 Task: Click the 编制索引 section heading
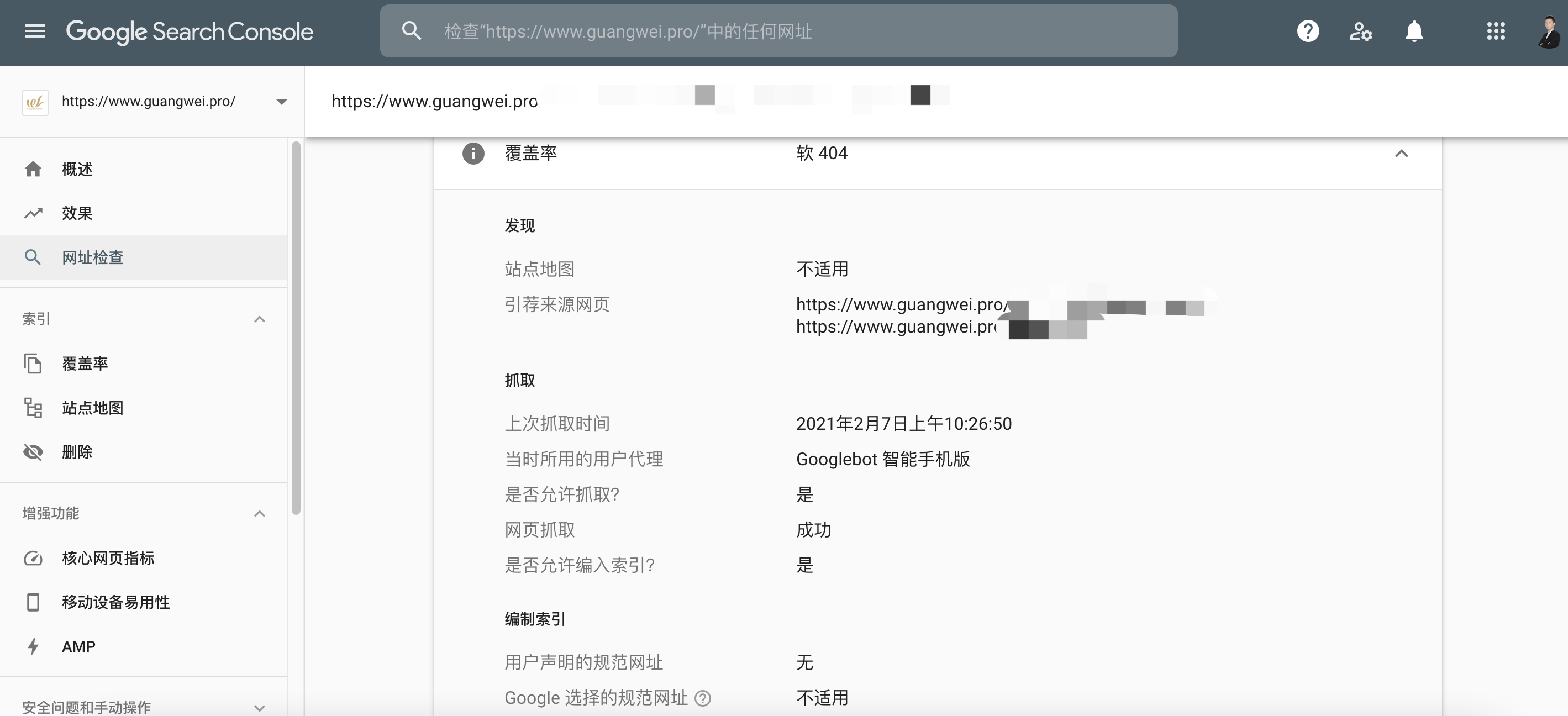[x=535, y=619]
